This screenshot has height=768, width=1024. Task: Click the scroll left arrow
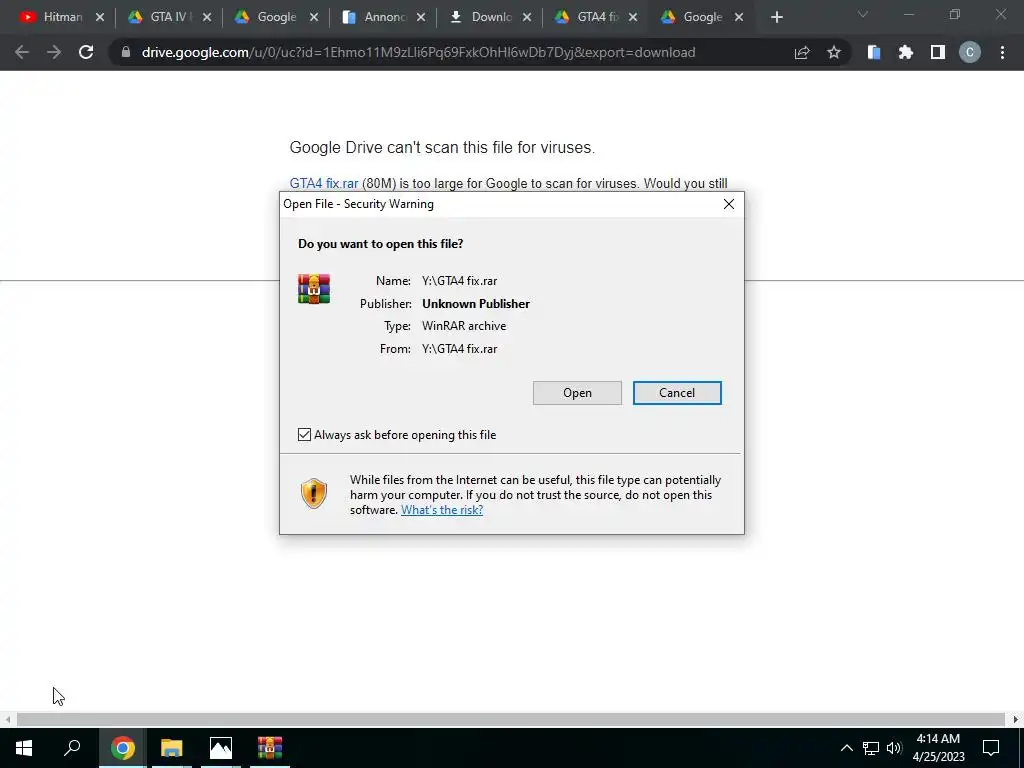pyautogui.click(x=8, y=720)
